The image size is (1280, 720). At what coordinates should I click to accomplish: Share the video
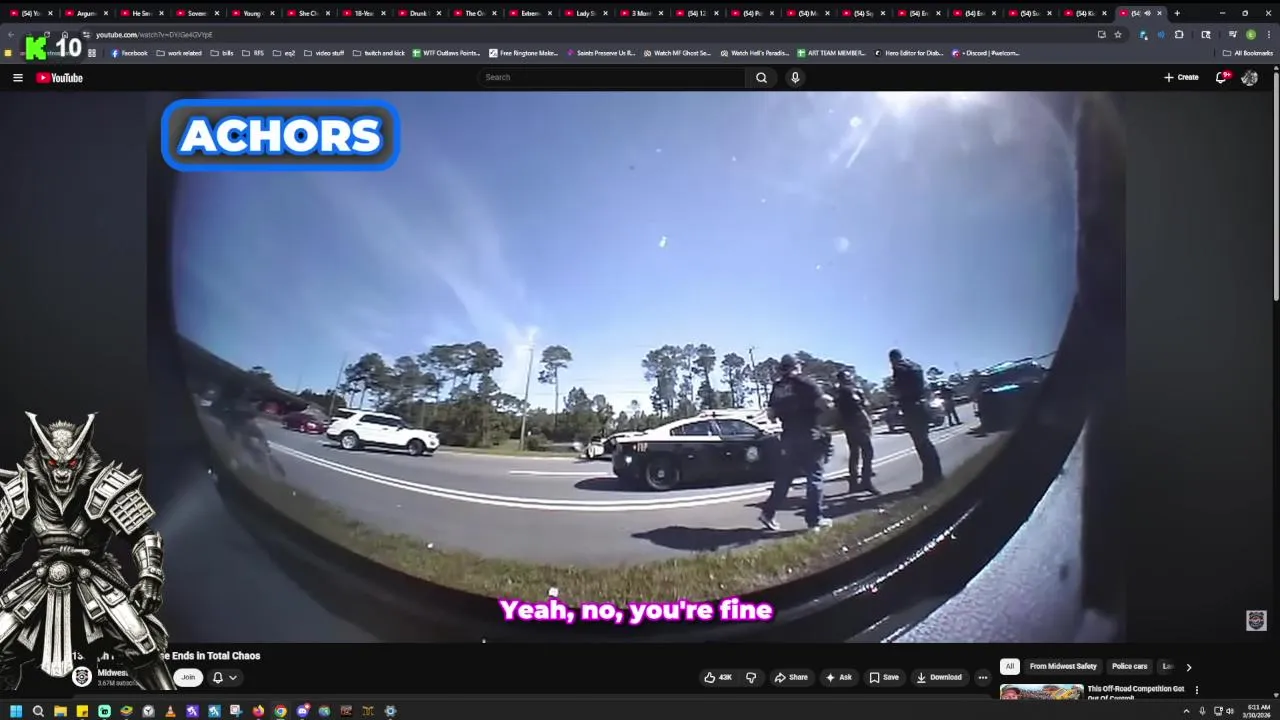[x=791, y=677]
